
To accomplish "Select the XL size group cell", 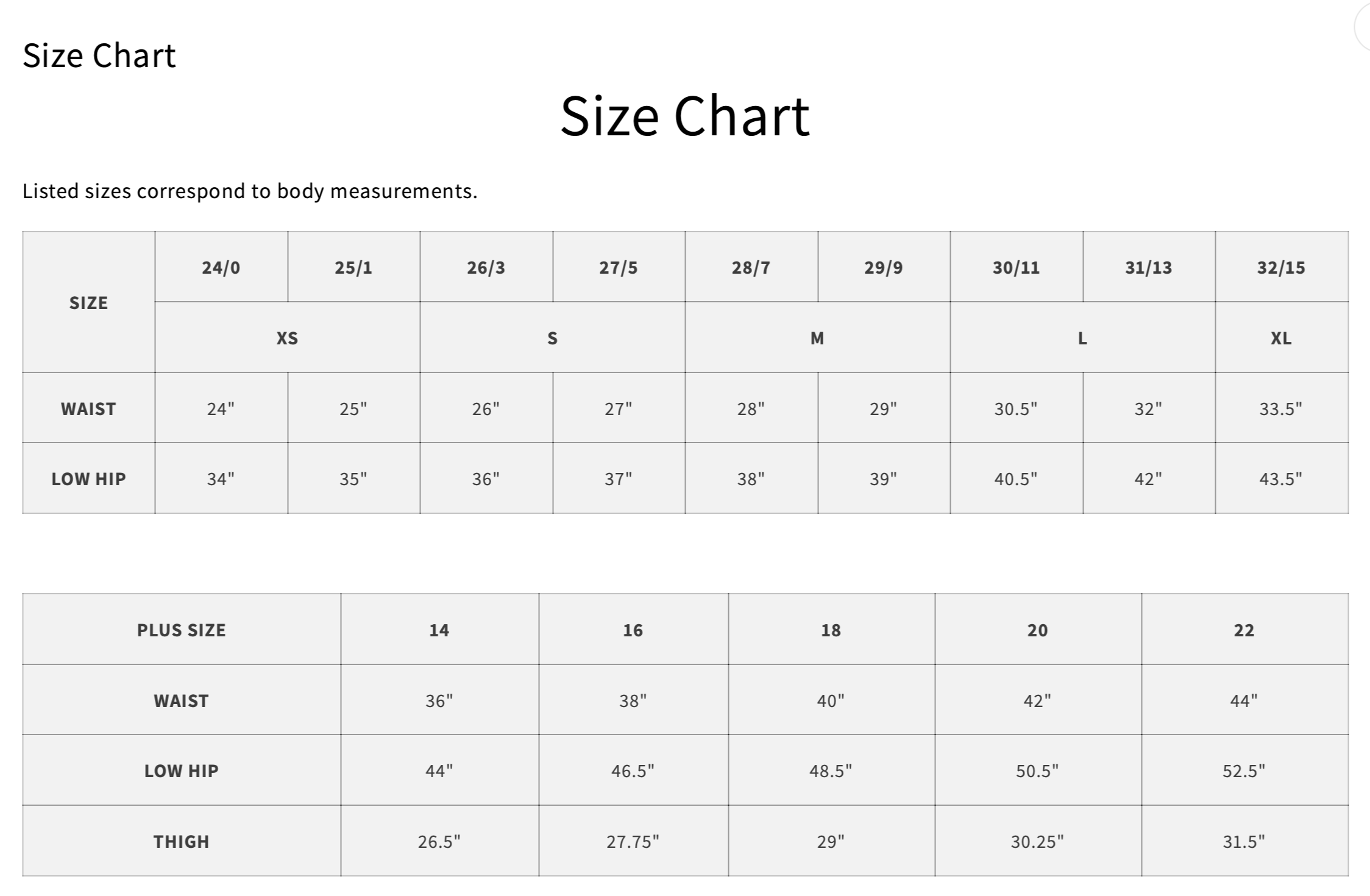I will point(1281,338).
